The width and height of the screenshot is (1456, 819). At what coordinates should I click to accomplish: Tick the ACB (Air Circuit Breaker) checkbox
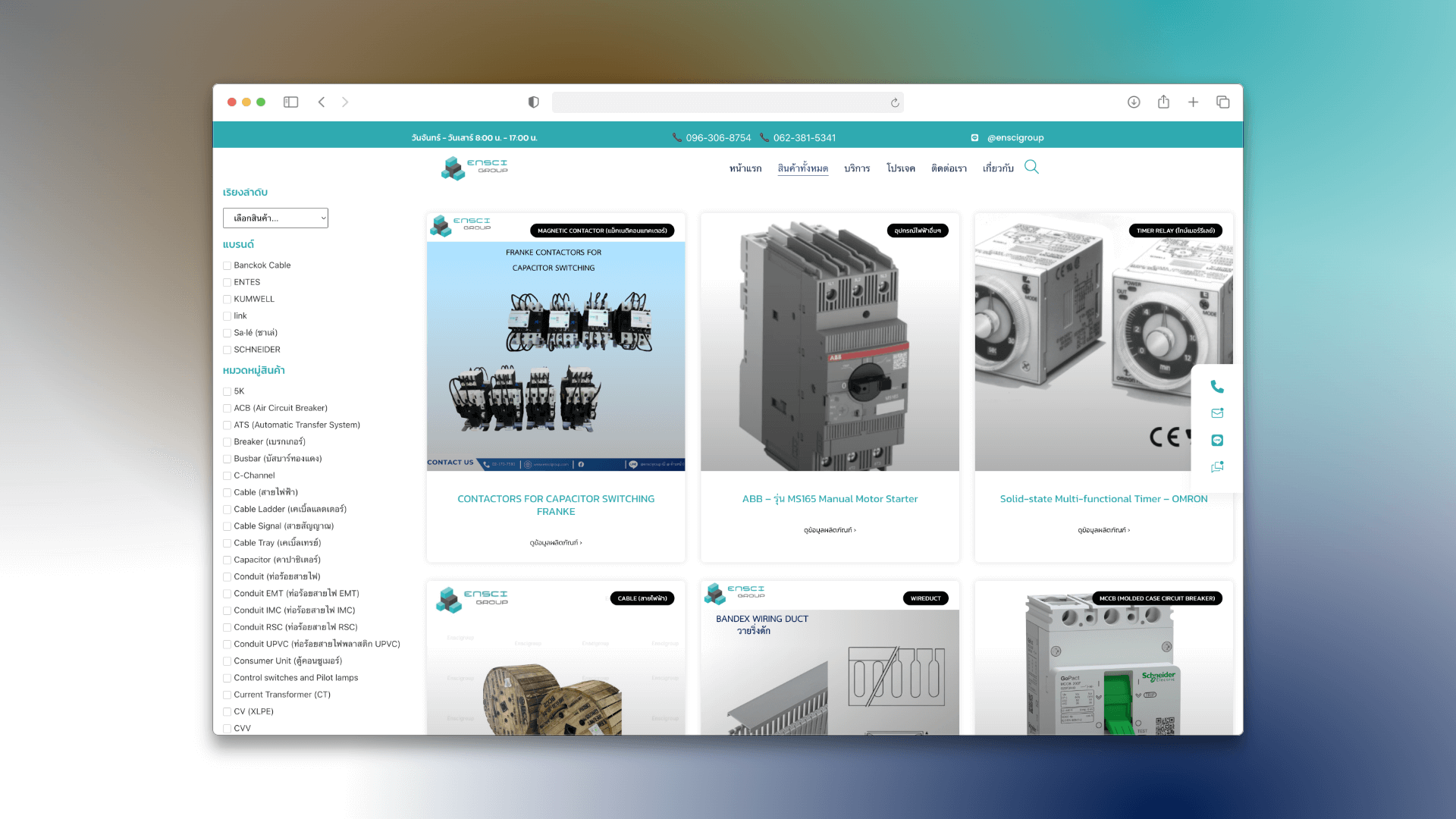[x=227, y=409]
